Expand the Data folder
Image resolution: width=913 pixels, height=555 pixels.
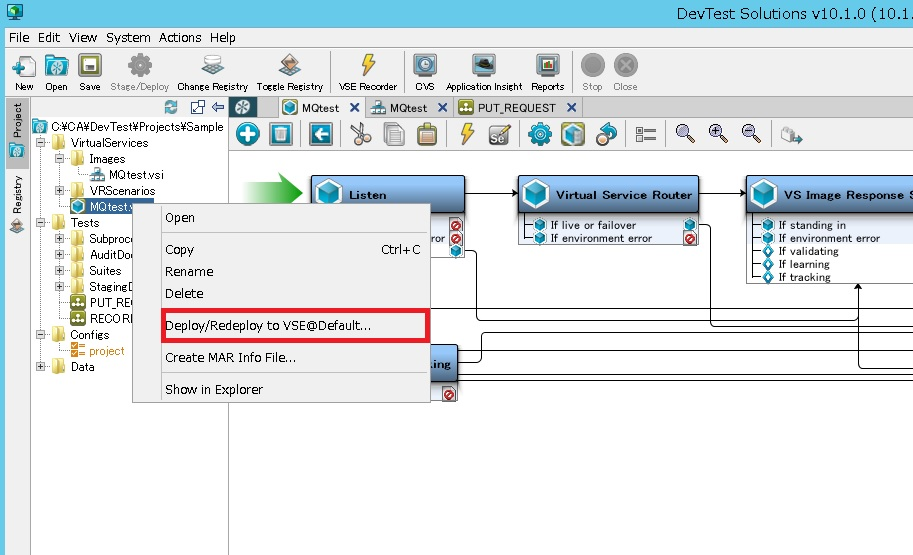click(41, 367)
